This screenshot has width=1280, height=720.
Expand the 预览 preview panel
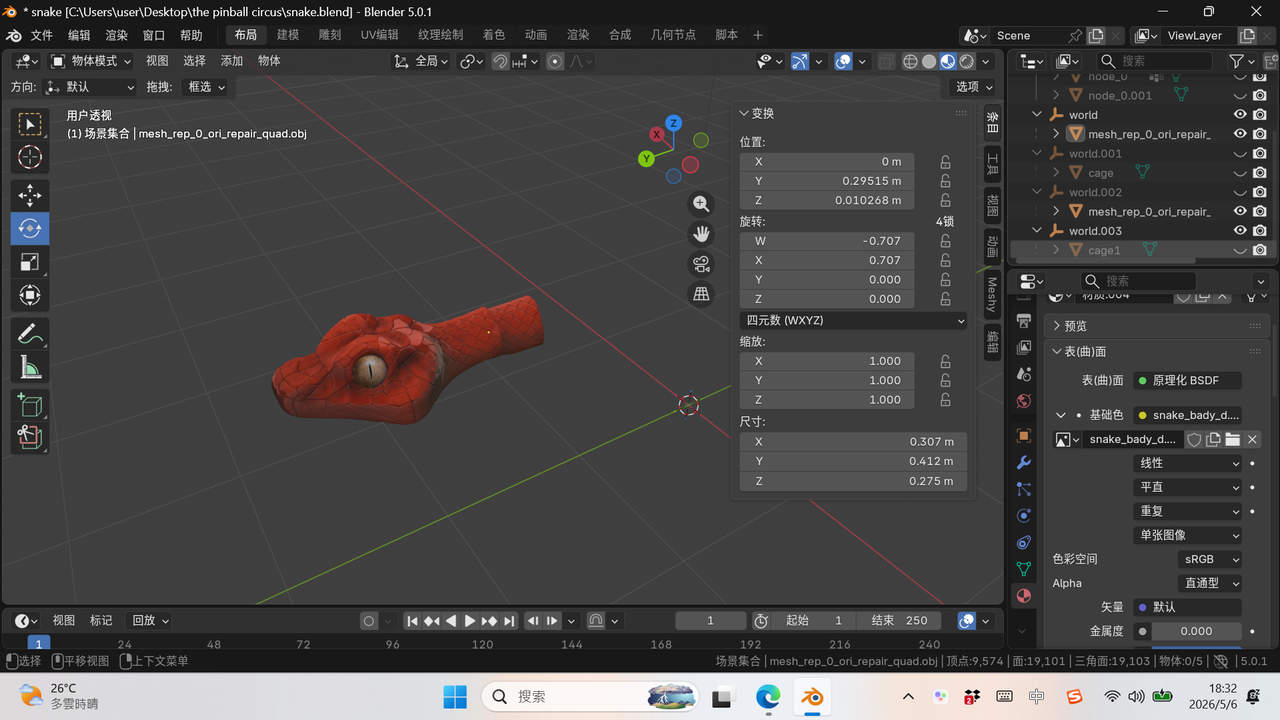pos(1058,326)
